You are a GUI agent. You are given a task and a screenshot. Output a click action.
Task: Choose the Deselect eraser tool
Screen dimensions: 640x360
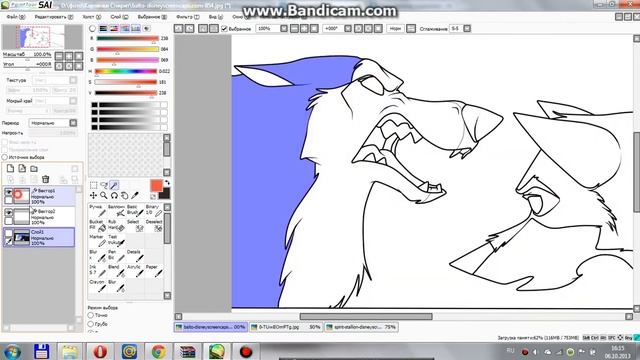tap(154, 225)
